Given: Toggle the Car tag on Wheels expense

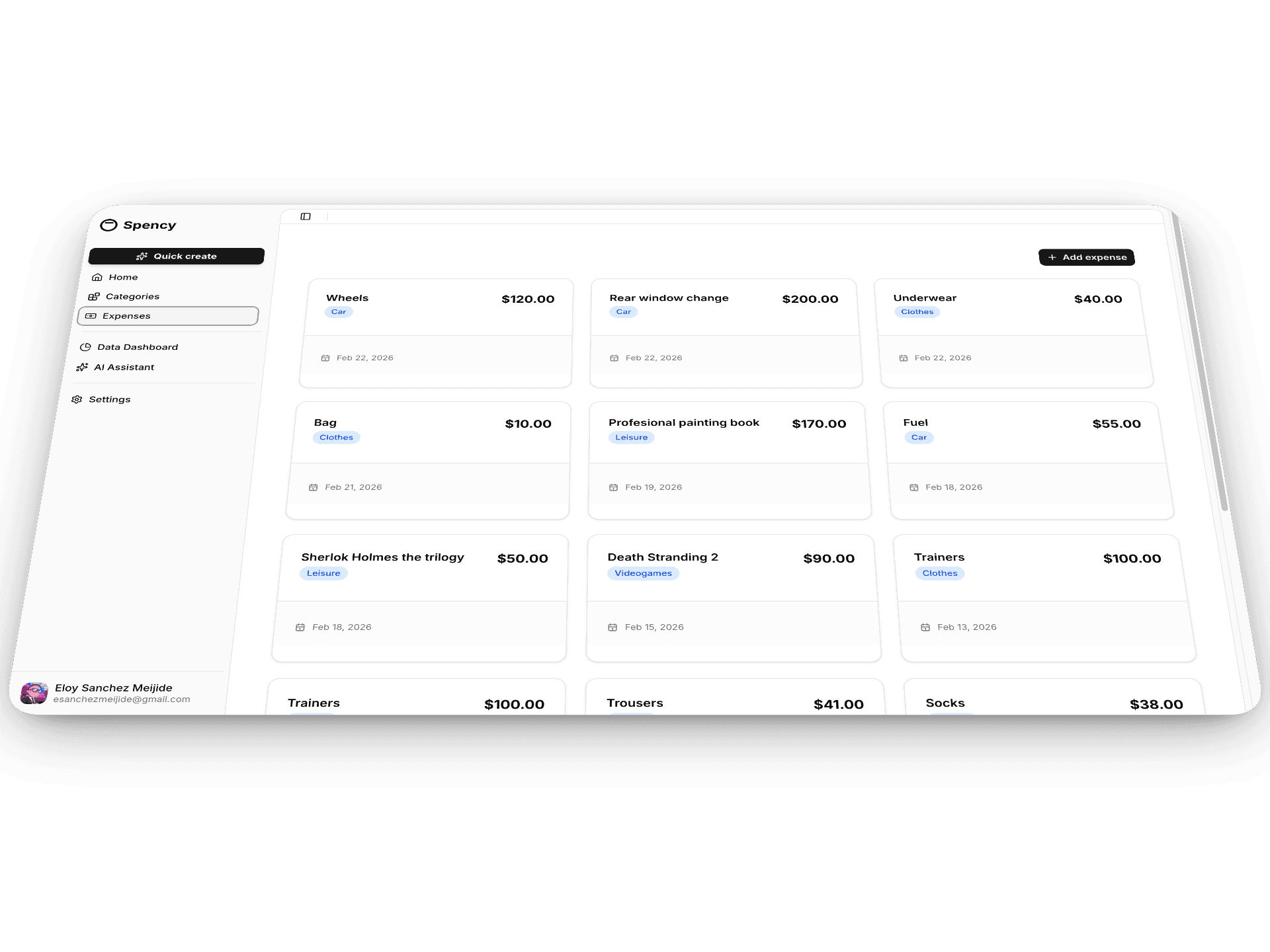Looking at the screenshot, I should (339, 311).
